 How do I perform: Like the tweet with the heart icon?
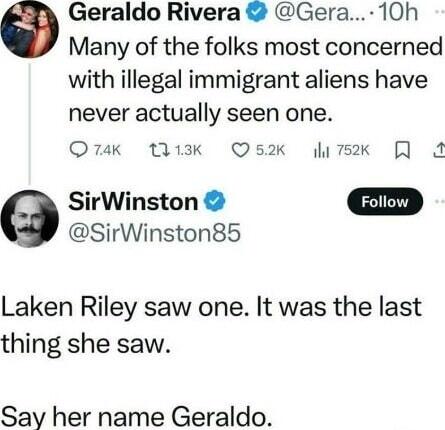click(x=240, y=150)
